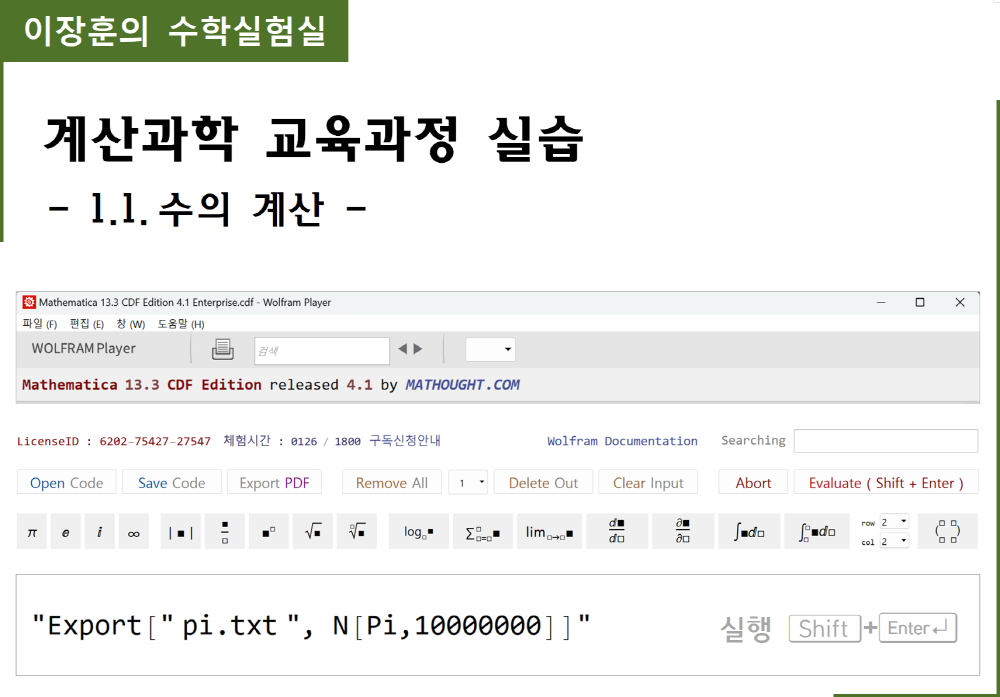Insert the imaginary unit i symbol
The image size is (1000, 697).
point(99,532)
